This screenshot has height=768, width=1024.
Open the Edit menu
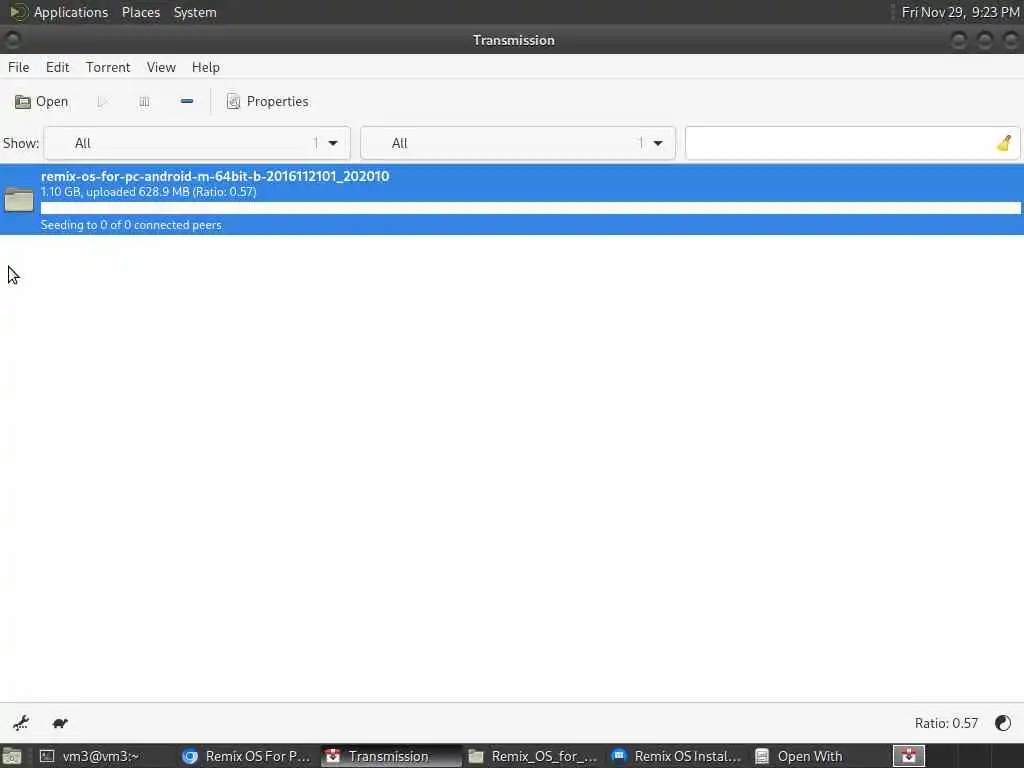click(x=57, y=67)
